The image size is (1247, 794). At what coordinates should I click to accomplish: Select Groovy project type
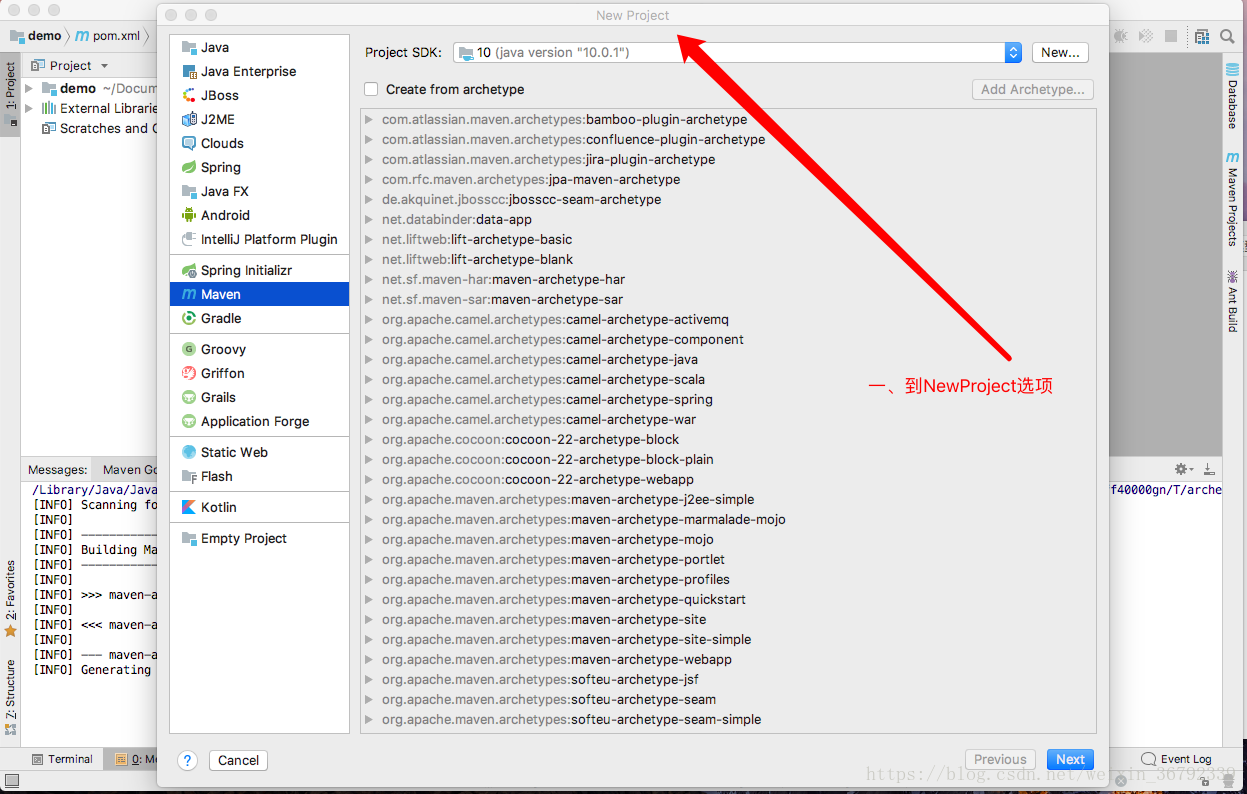pos(259,349)
